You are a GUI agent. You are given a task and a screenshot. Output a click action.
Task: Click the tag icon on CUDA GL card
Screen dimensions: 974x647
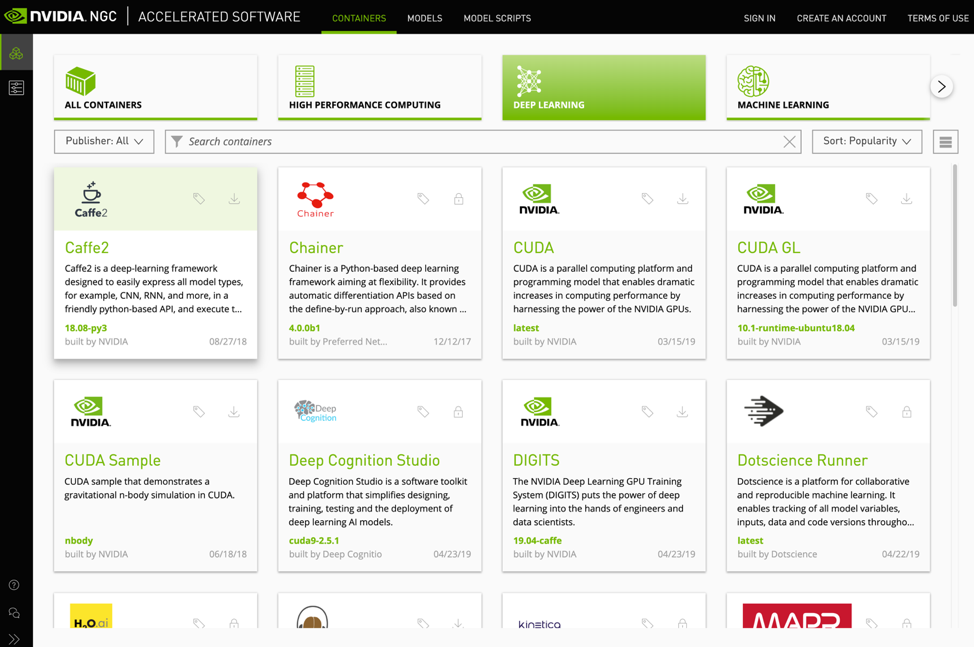(x=872, y=199)
